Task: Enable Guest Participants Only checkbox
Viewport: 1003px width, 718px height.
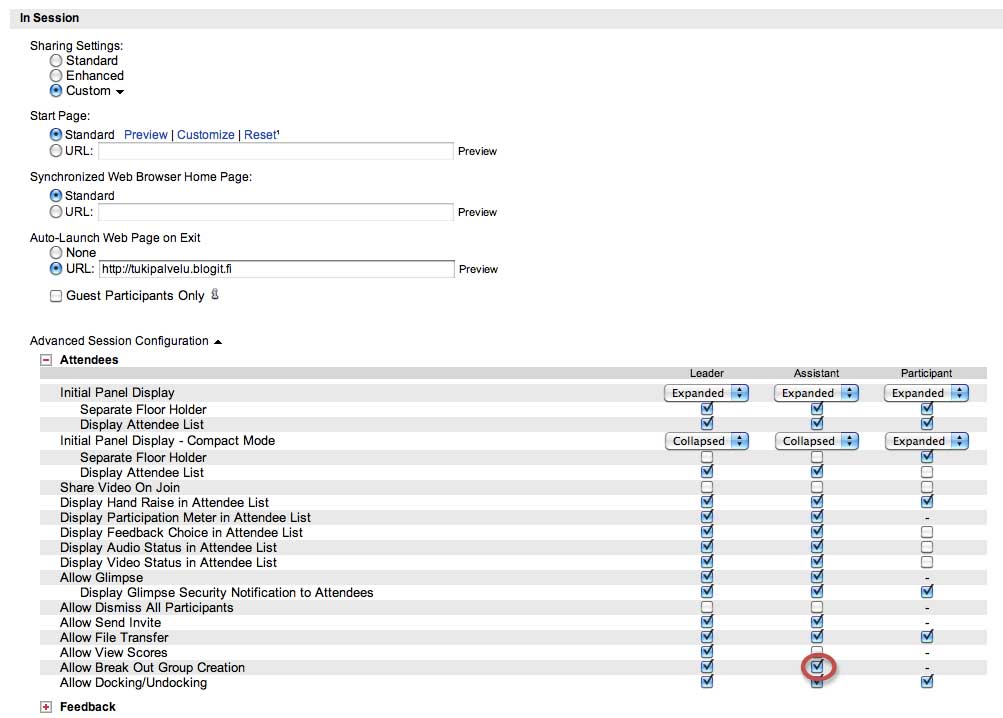Action: coord(56,296)
